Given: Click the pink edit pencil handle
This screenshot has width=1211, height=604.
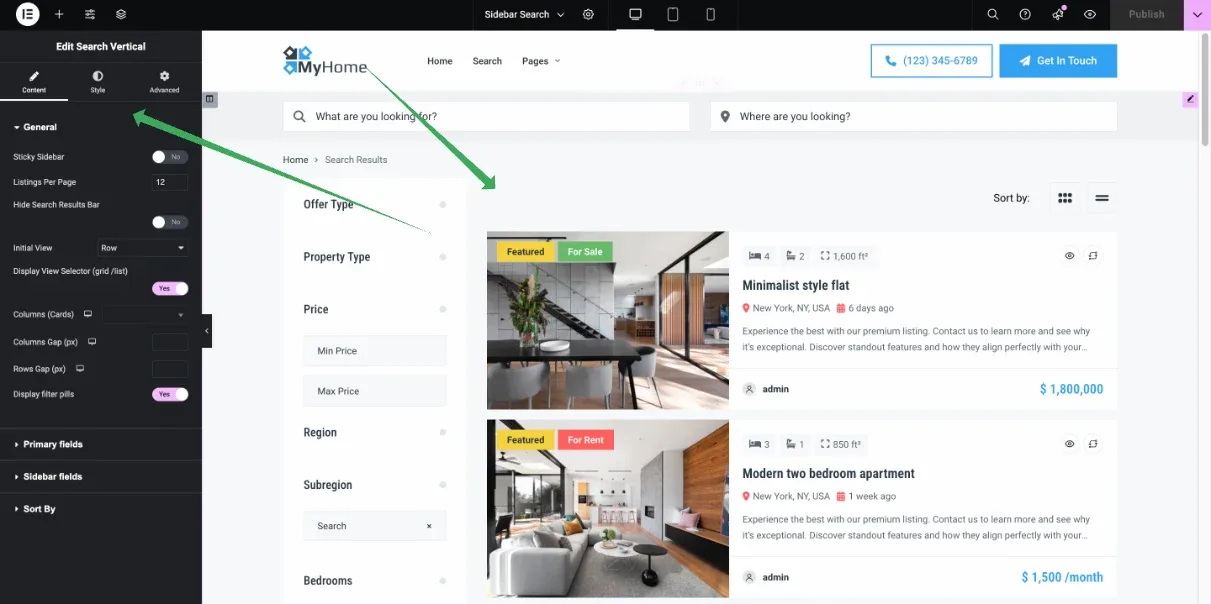Looking at the screenshot, I should pos(1190,99).
